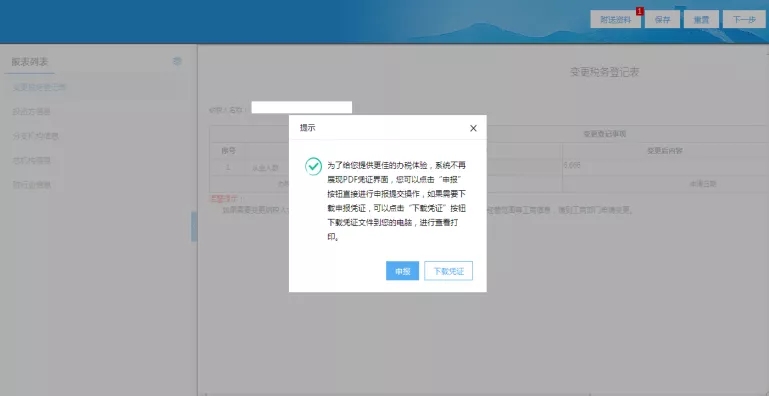The image size is (769, 396).
Task: Click the 保存 button in header
Action: click(x=662, y=20)
